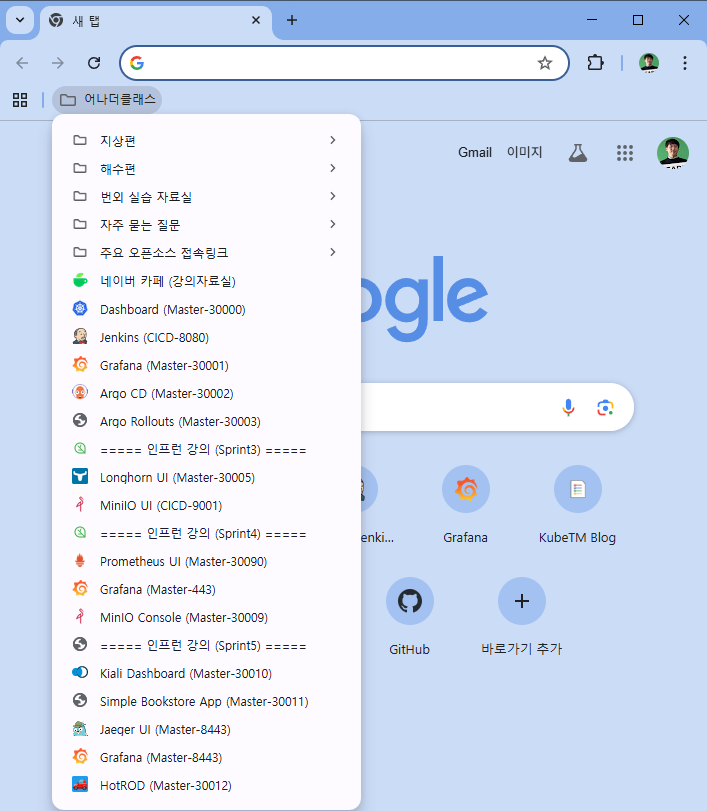Maximize the Chrome window
The image size is (707, 811).
point(638,20)
